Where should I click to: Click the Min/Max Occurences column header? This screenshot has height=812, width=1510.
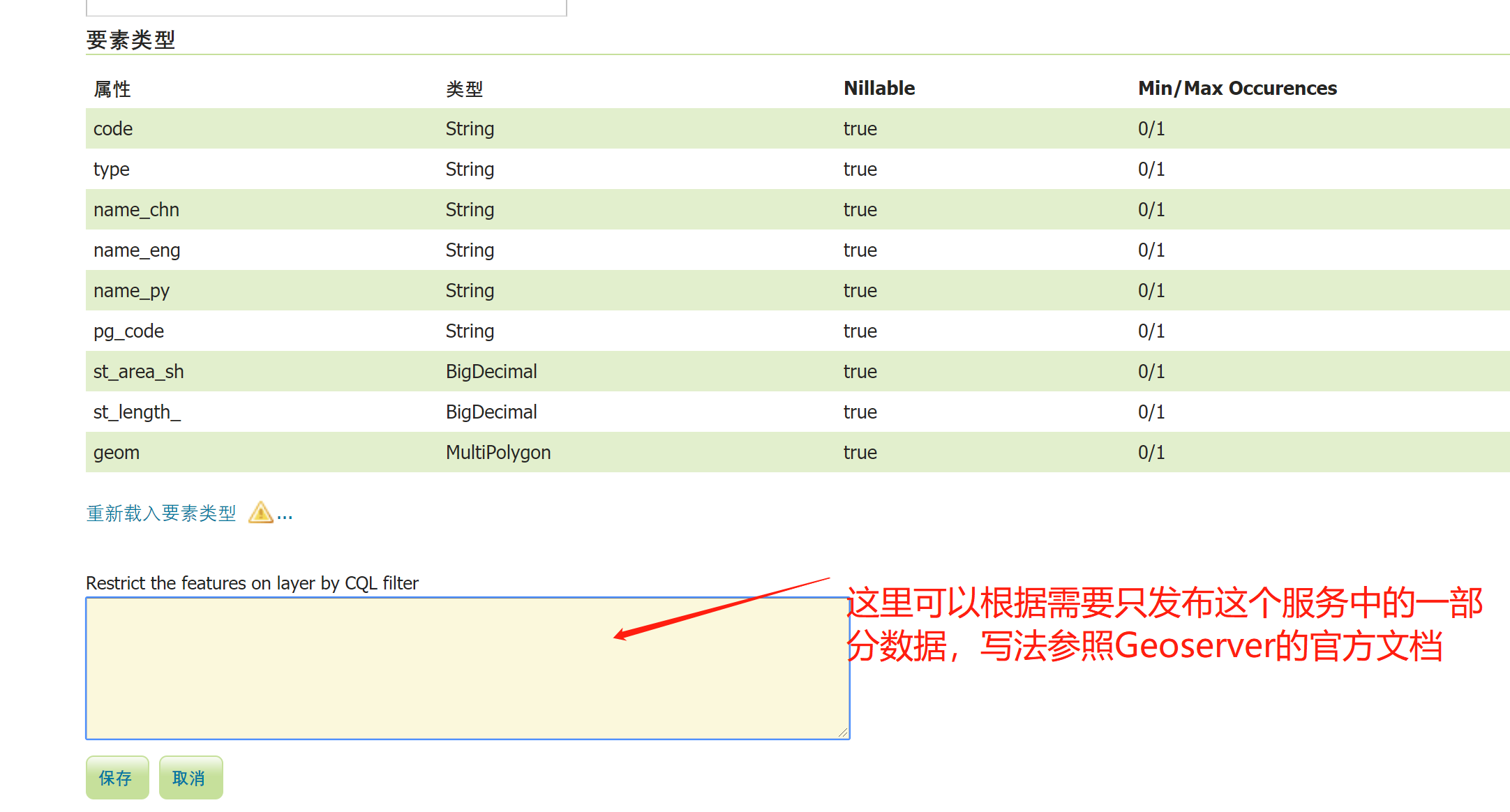[x=1236, y=89]
